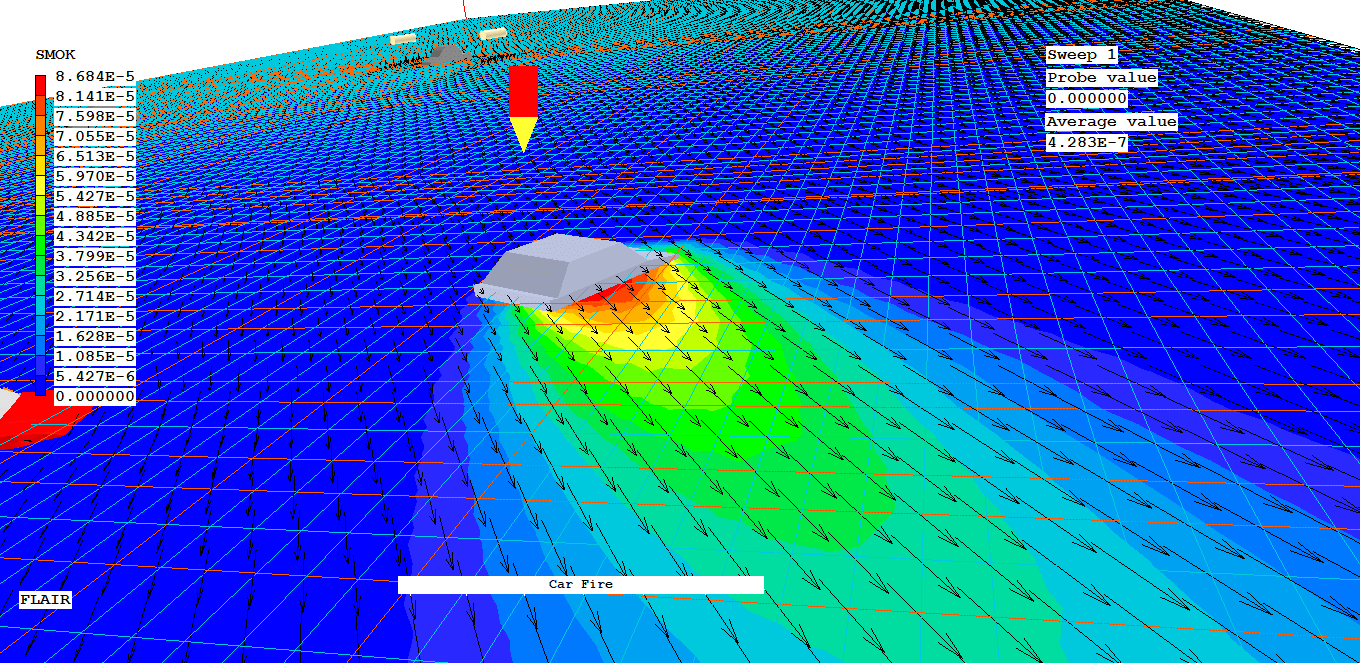Click the maximum legend value 8.684E-5

[x=95, y=76]
